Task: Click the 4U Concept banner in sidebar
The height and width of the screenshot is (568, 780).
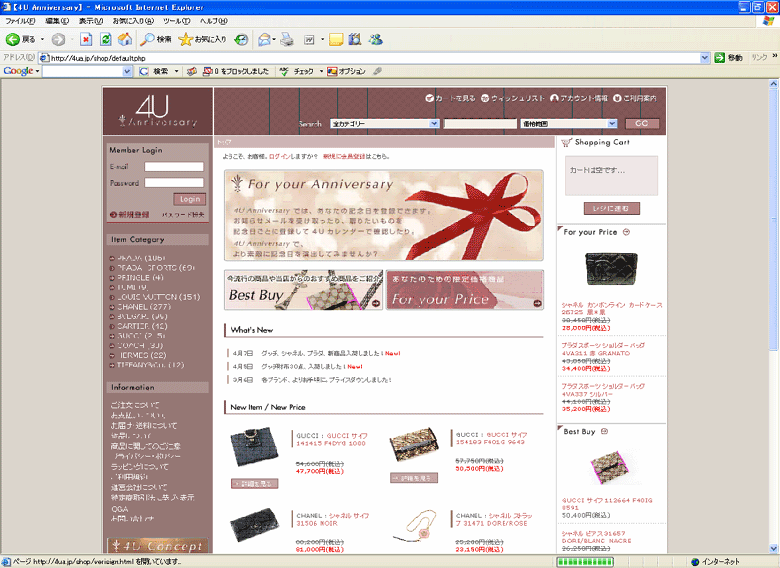Action: tap(158, 546)
